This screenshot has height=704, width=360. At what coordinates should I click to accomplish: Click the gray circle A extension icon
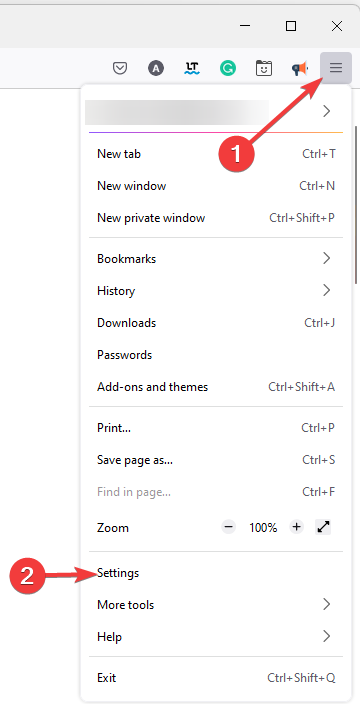pos(156,68)
